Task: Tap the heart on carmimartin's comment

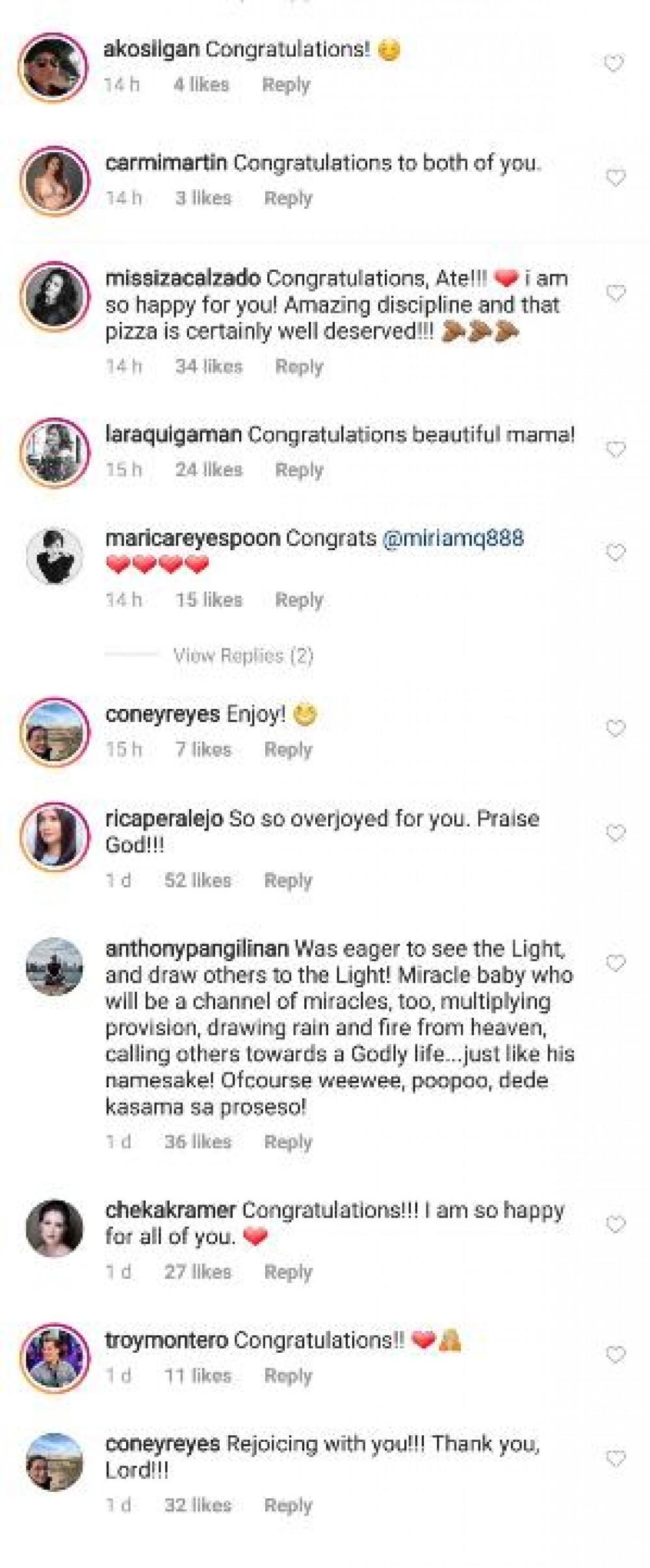Action: coord(615,178)
